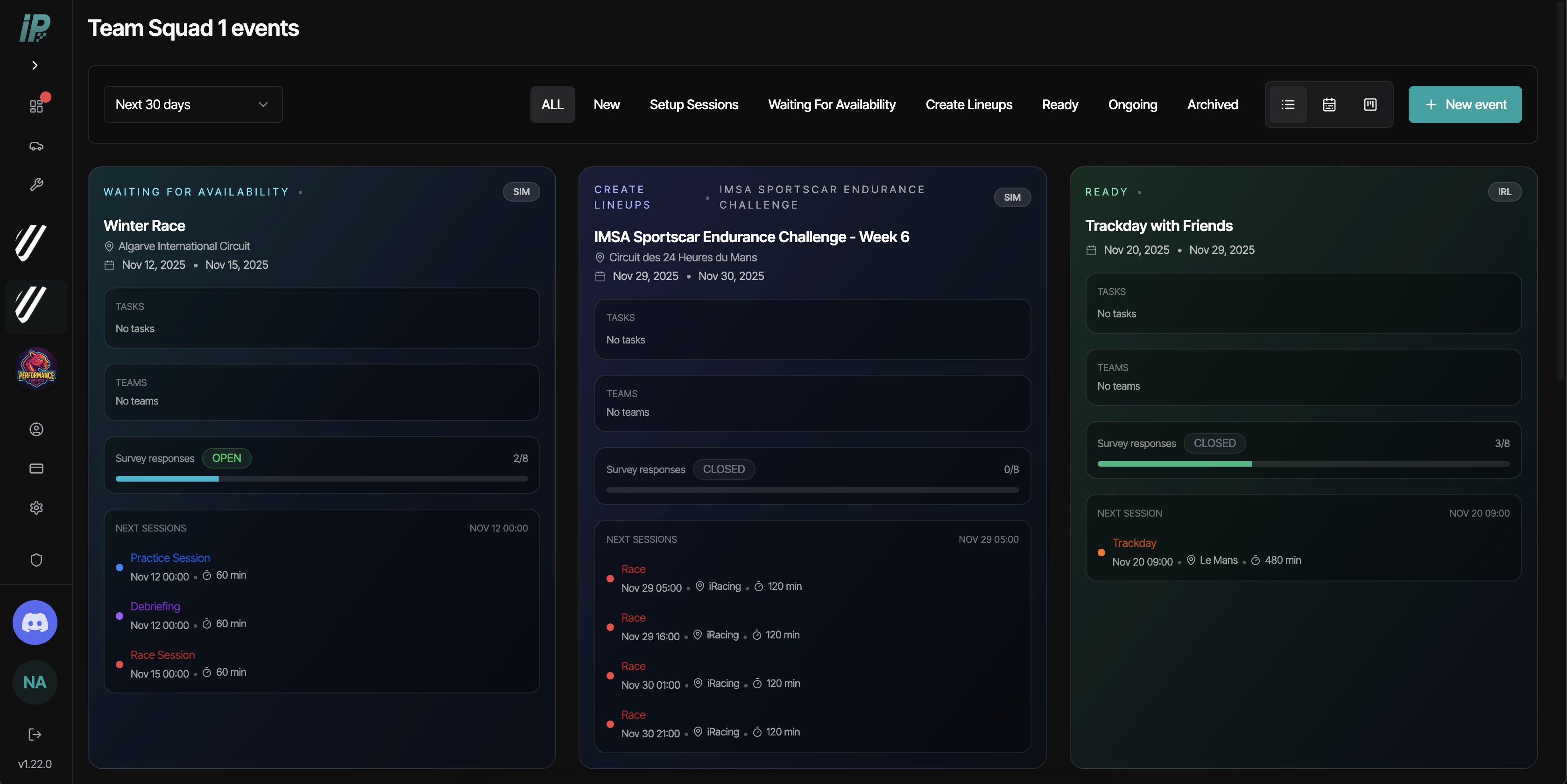Image resolution: width=1567 pixels, height=784 pixels.
Task: Click CLOSED survey badge on IMSA card
Action: 724,469
